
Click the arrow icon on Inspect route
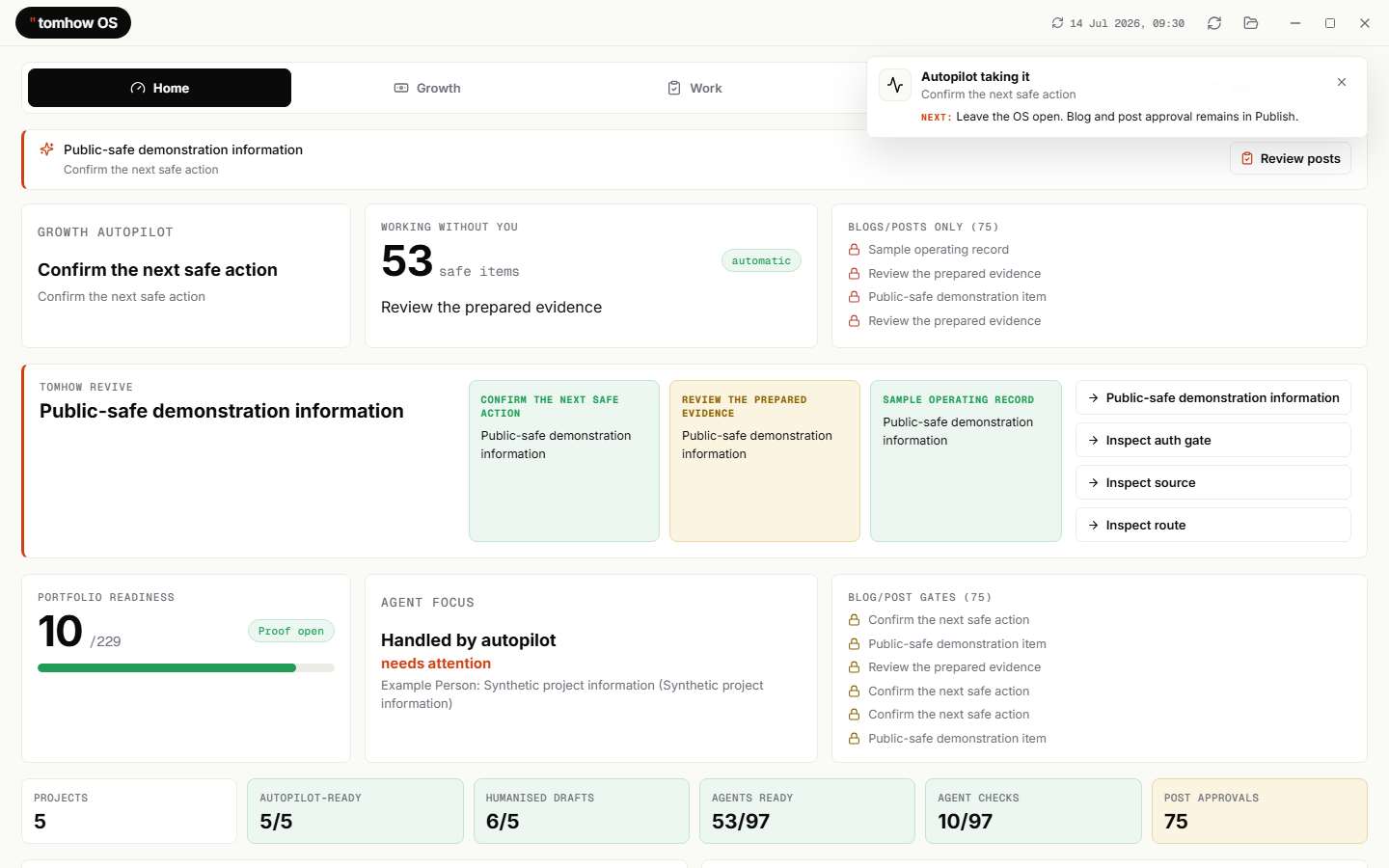(x=1093, y=526)
